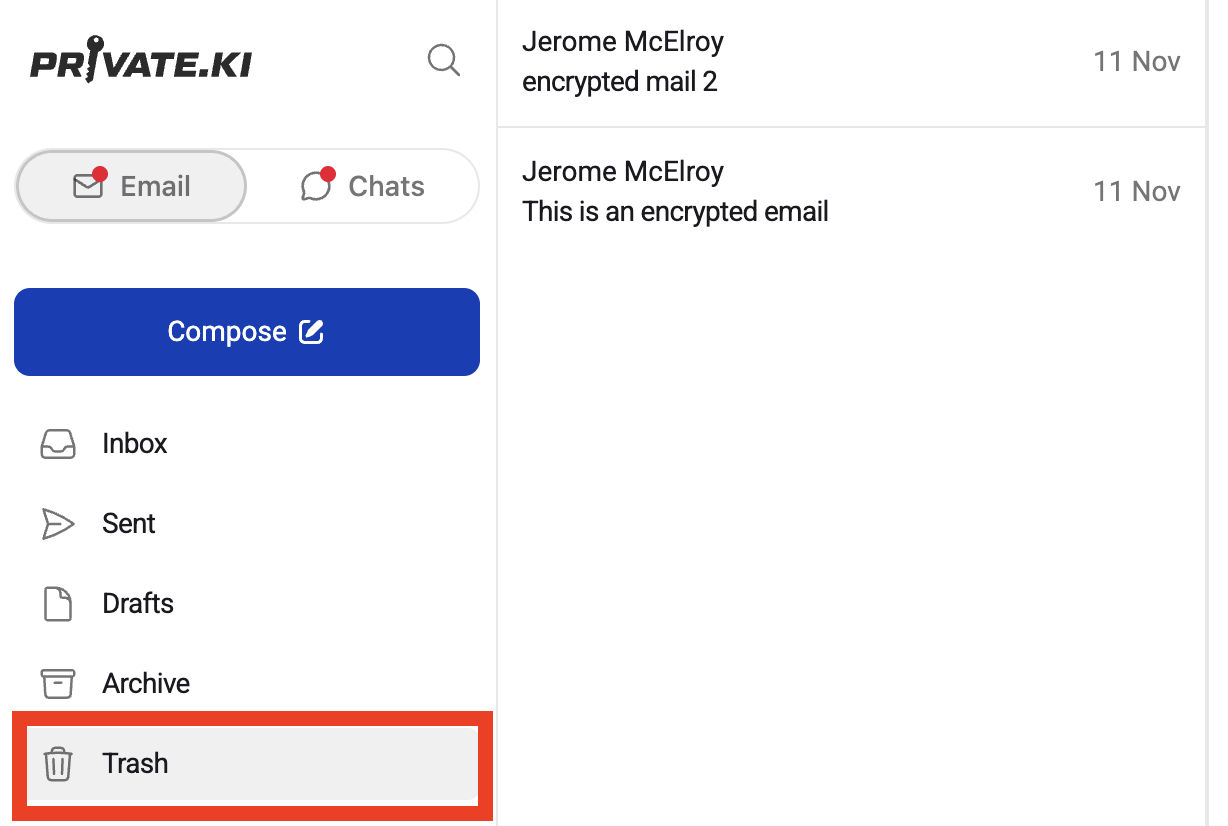Select the Email tab label
This screenshot has height=826, width=1228.
pos(155,186)
